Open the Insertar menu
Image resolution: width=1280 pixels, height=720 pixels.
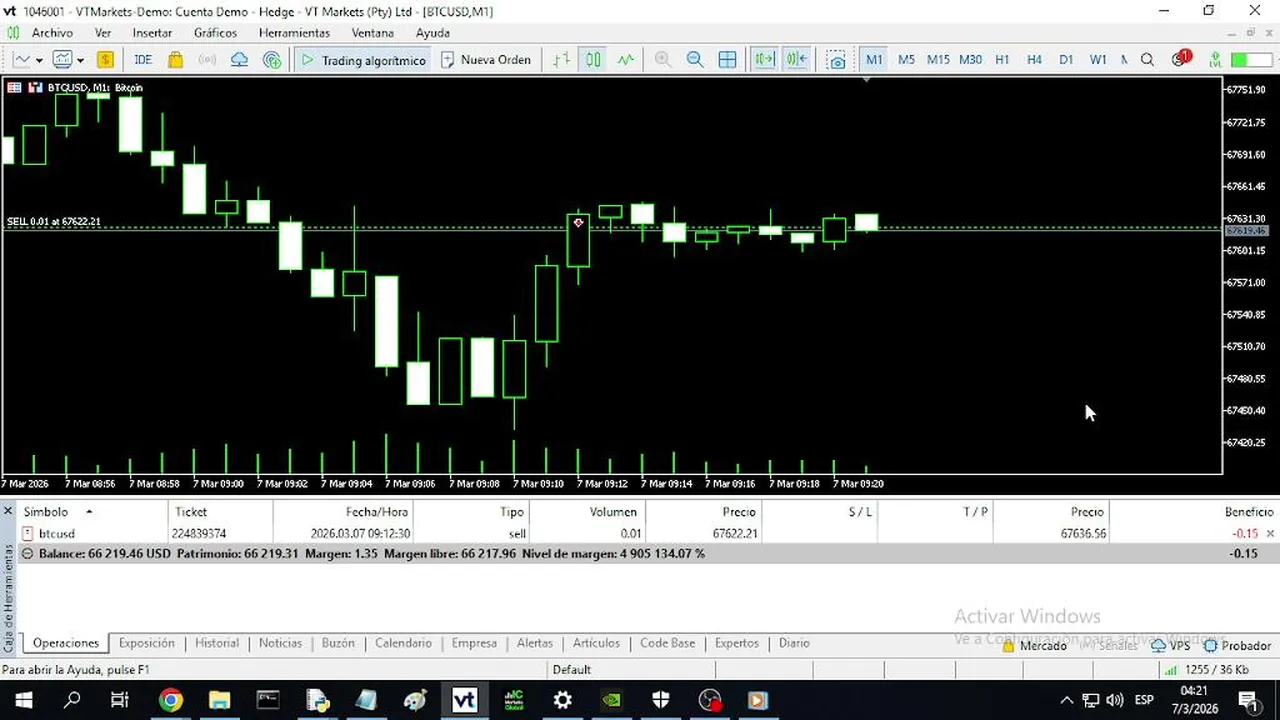pos(152,33)
